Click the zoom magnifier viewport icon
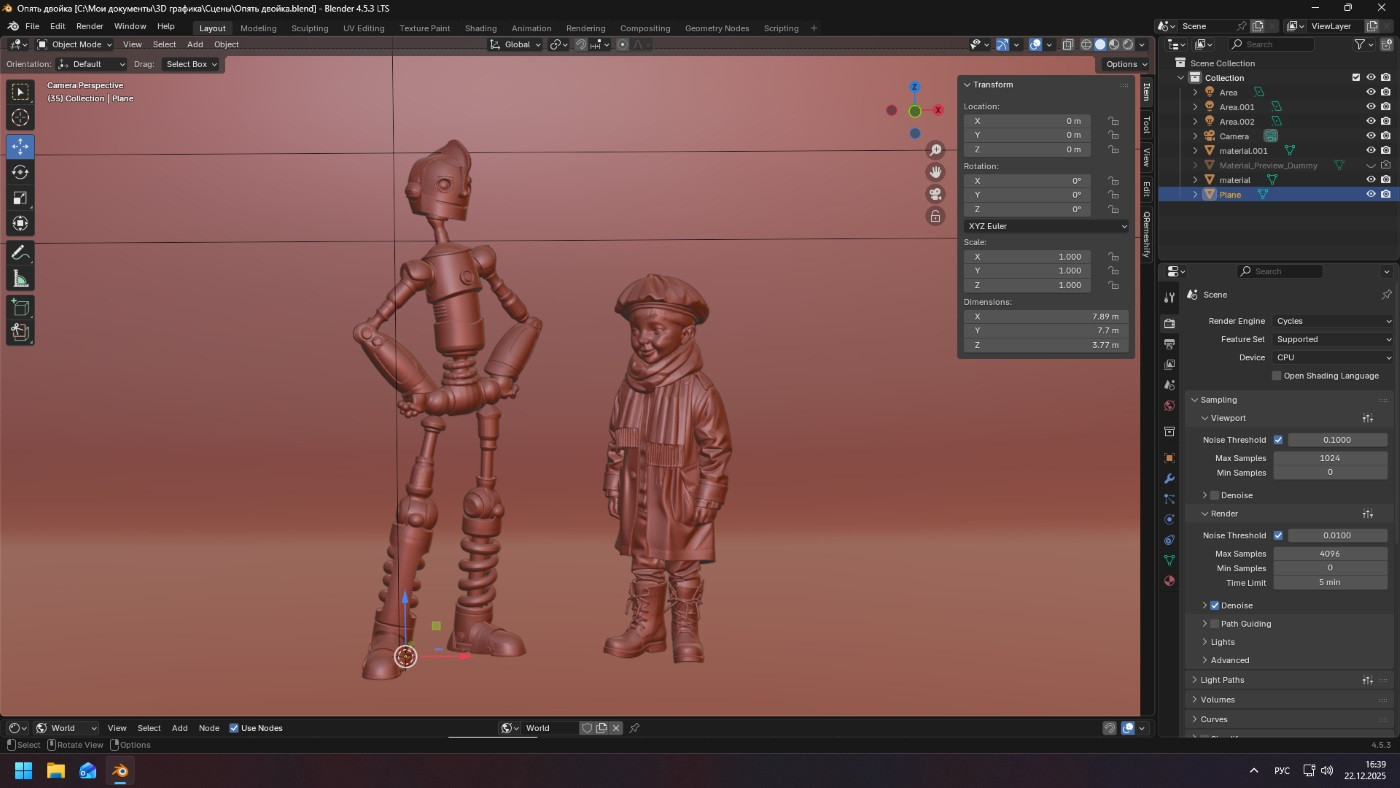This screenshot has width=1400, height=788. 935,150
